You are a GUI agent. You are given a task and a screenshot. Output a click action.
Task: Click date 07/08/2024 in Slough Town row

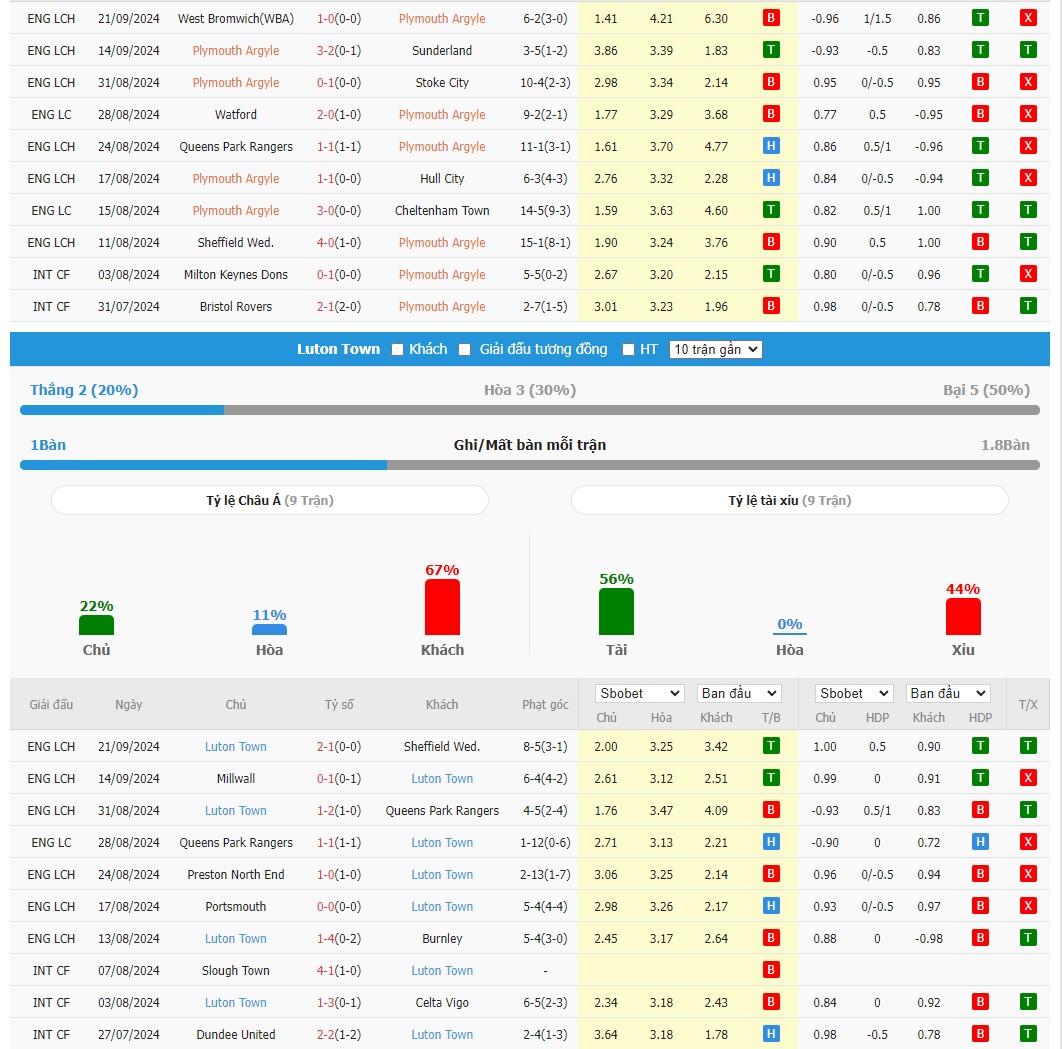pyautogui.click(x=129, y=970)
